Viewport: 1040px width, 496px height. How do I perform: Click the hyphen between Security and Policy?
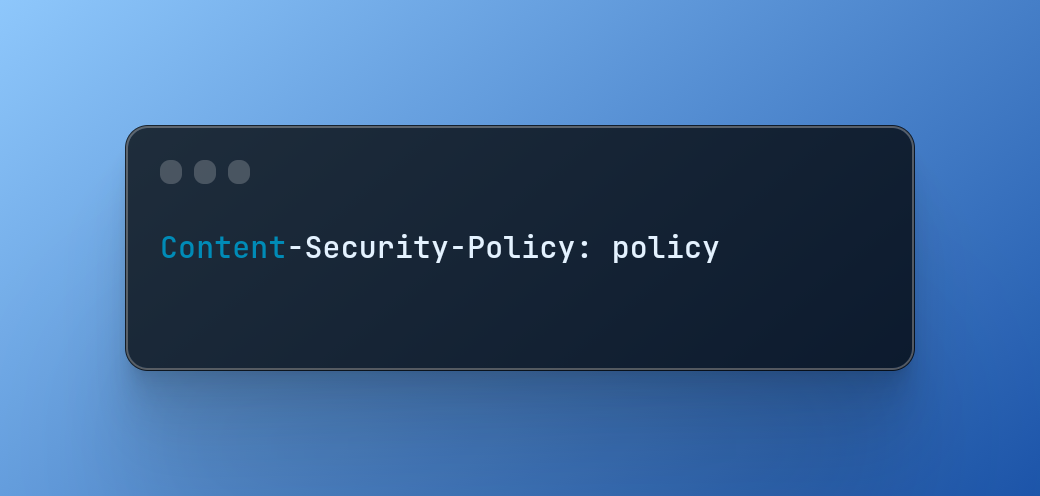(458, 249)
